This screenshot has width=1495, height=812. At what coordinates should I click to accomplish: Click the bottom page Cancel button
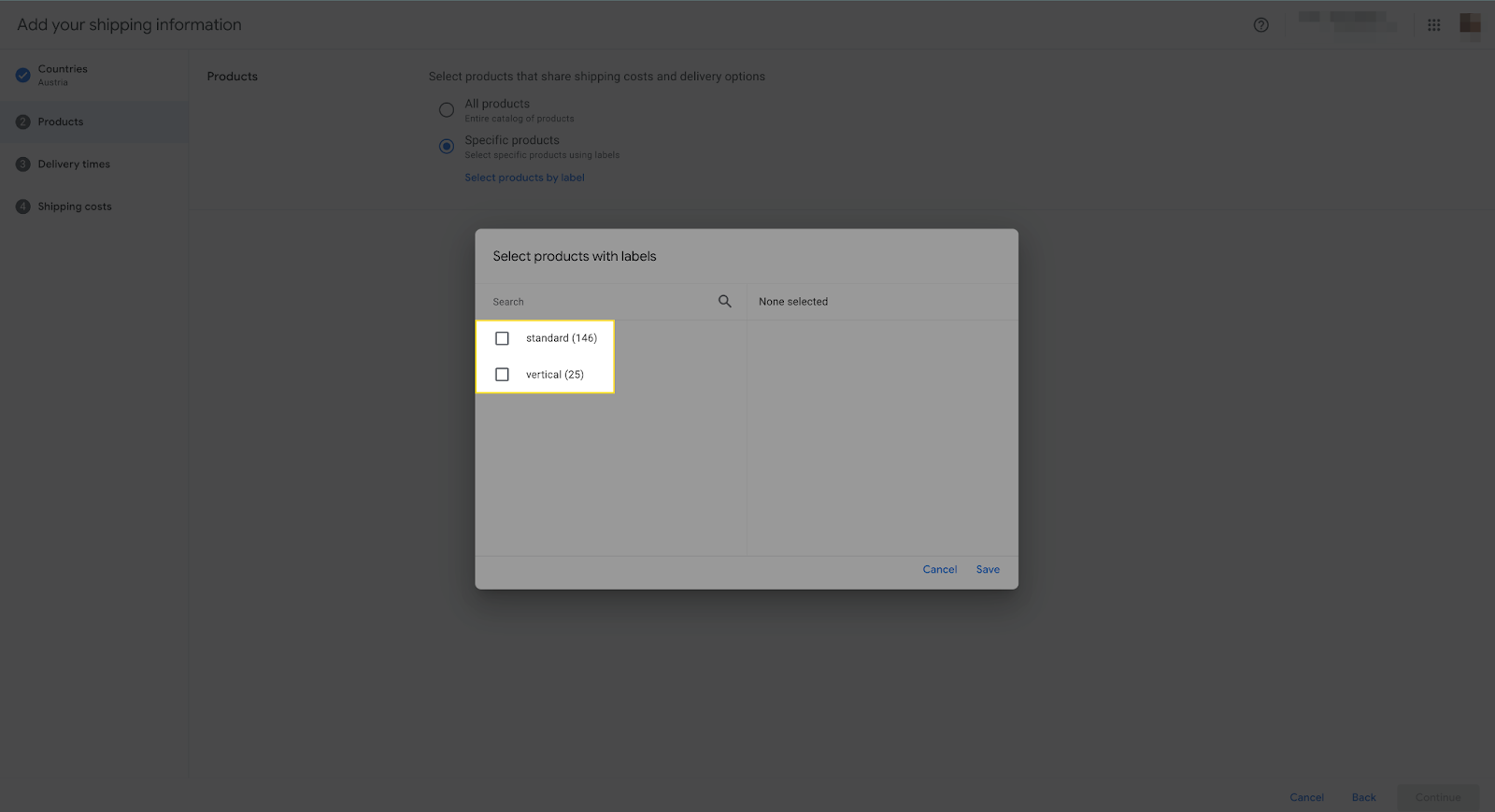coord(1306,797)
